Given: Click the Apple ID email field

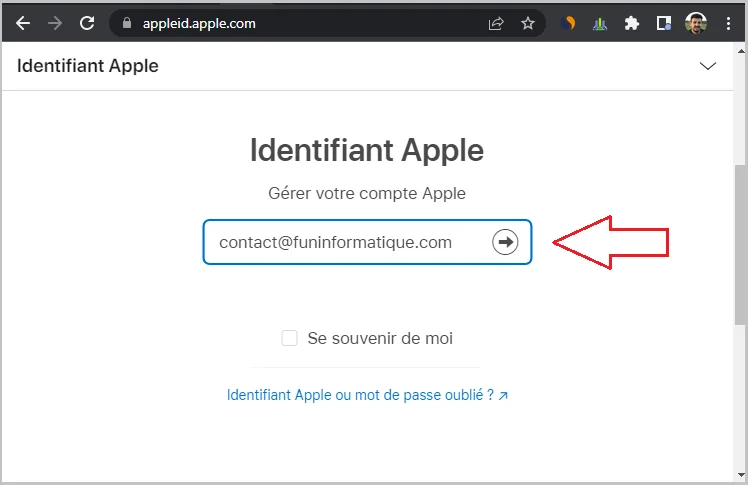Looking at the screenshot, I should pyautogui.click(x=367, y=242).
